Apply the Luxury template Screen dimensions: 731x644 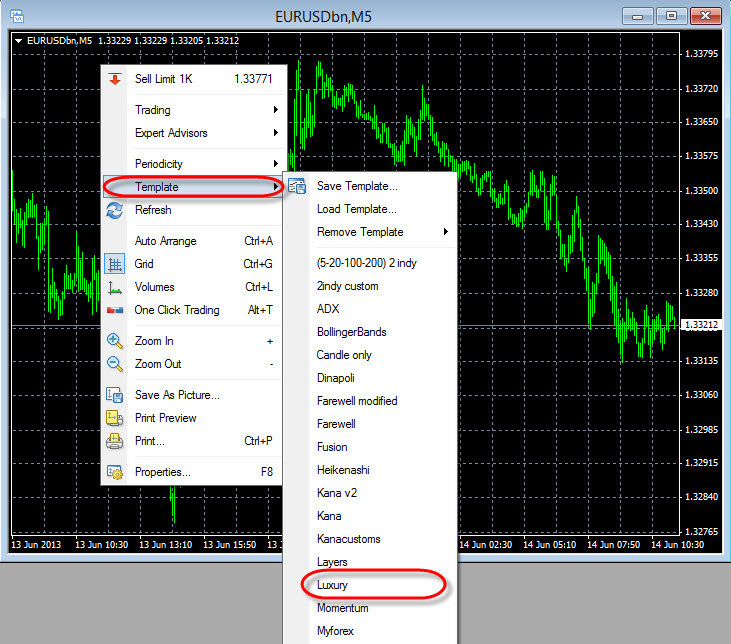pos(370,585)
